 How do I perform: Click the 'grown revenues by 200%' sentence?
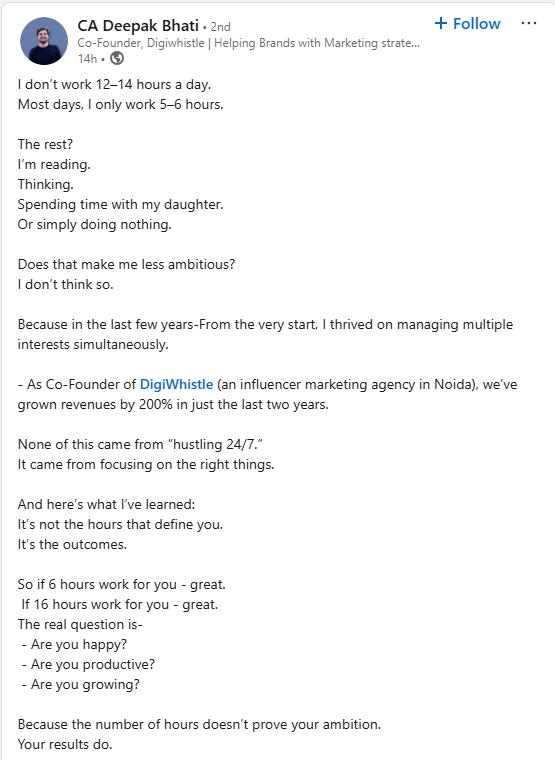point(173,404)
